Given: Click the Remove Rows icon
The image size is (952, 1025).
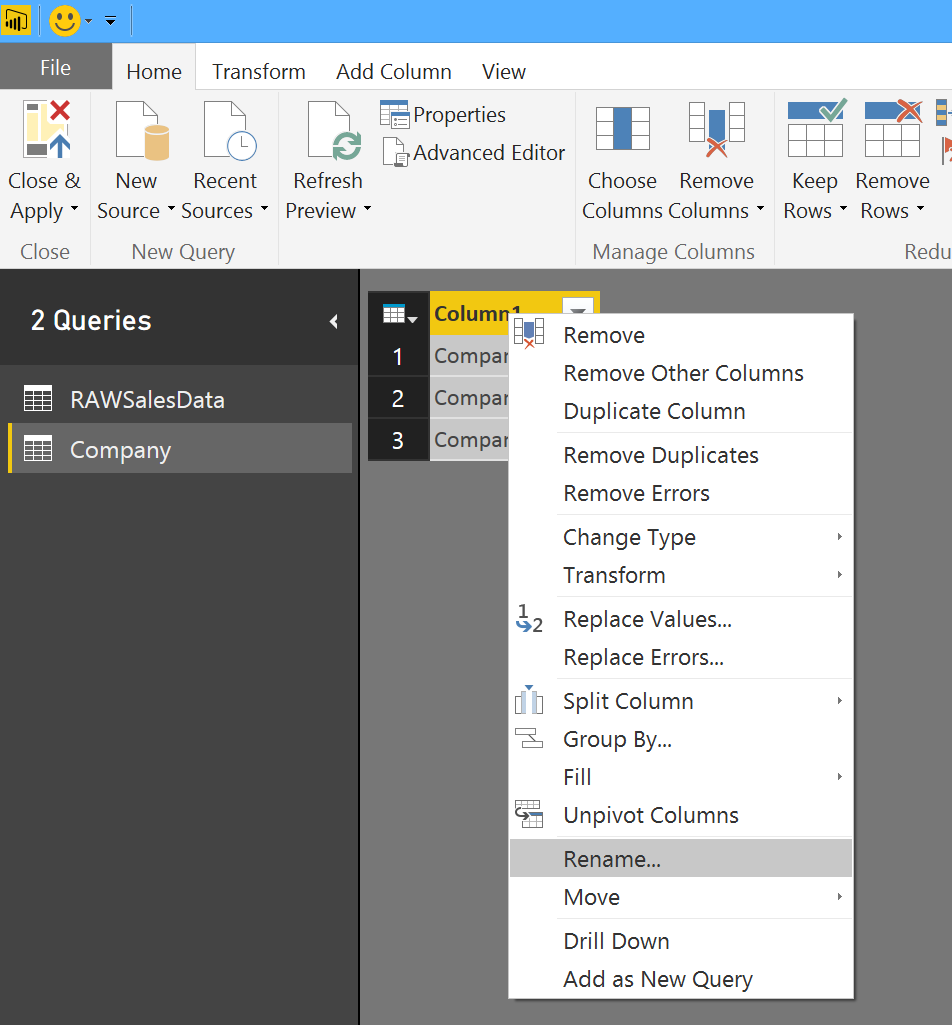Looking at the screenshot, I should [x=891, y=130].
